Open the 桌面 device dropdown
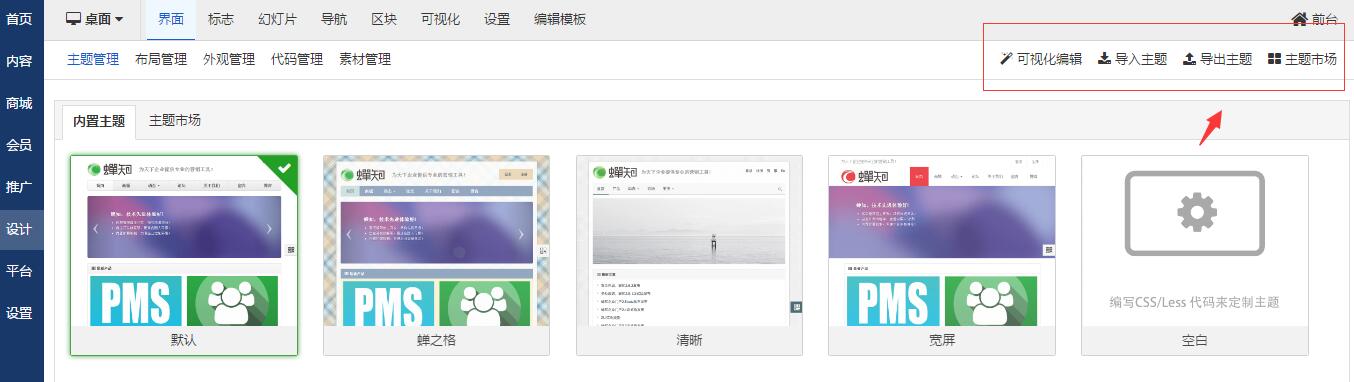Viewport: 1354px width, 382px height. point(95,19)
